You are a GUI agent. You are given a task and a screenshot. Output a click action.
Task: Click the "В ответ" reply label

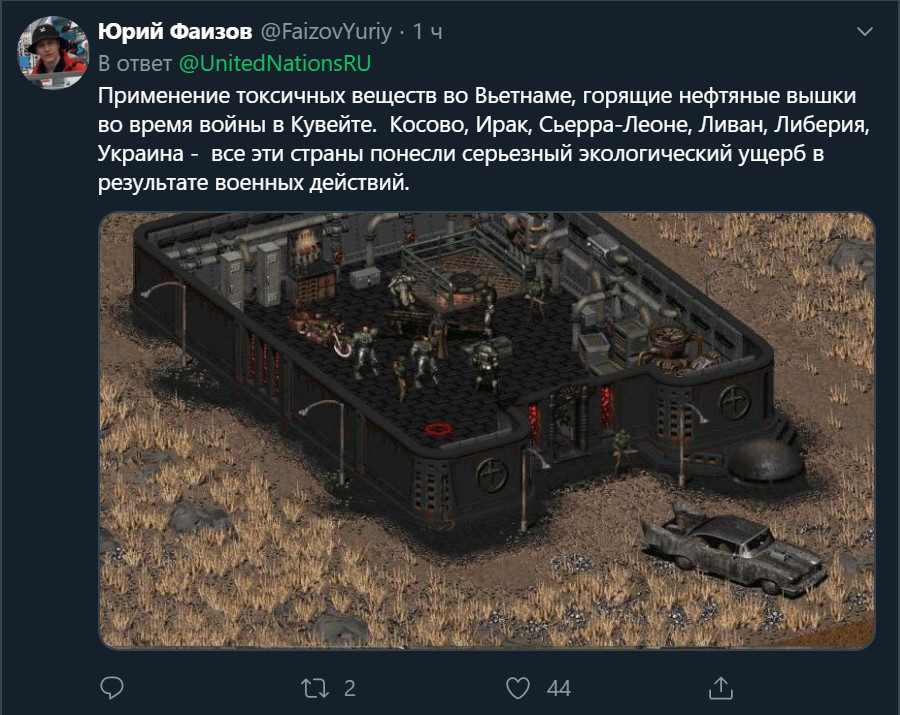135,64
